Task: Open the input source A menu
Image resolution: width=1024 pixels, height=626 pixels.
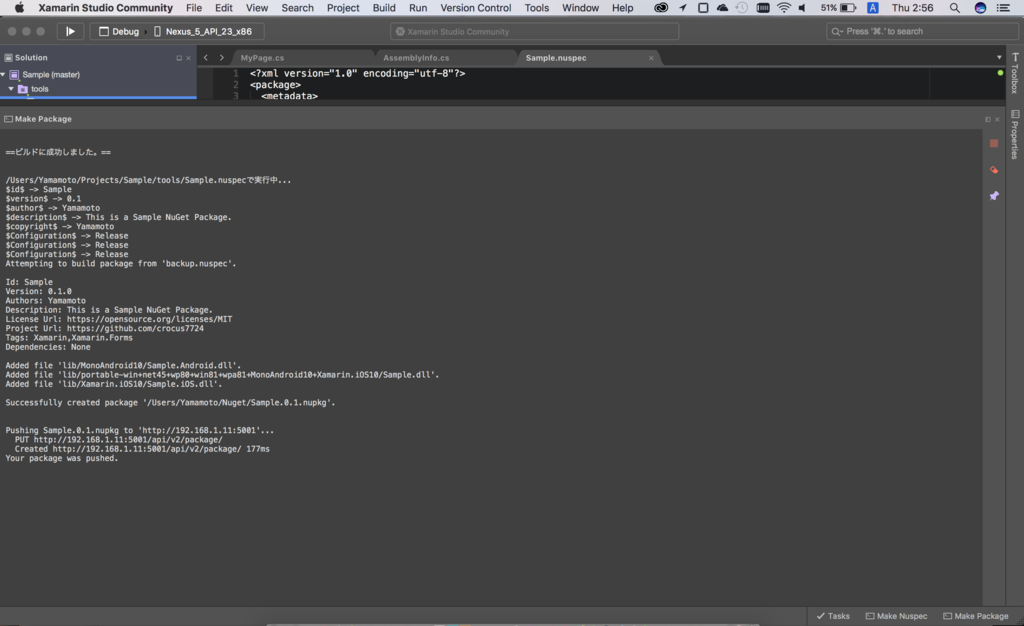Action: 872,8
